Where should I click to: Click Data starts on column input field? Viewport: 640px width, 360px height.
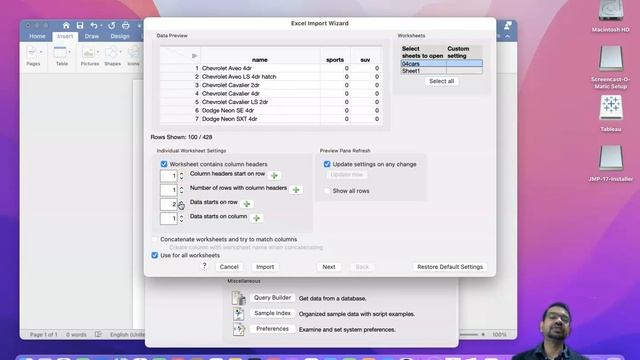click(169, 218)
